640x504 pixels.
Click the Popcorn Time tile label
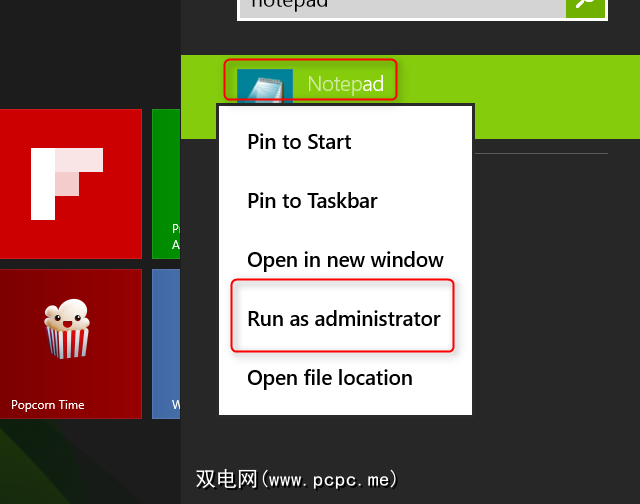pos(48,405)
